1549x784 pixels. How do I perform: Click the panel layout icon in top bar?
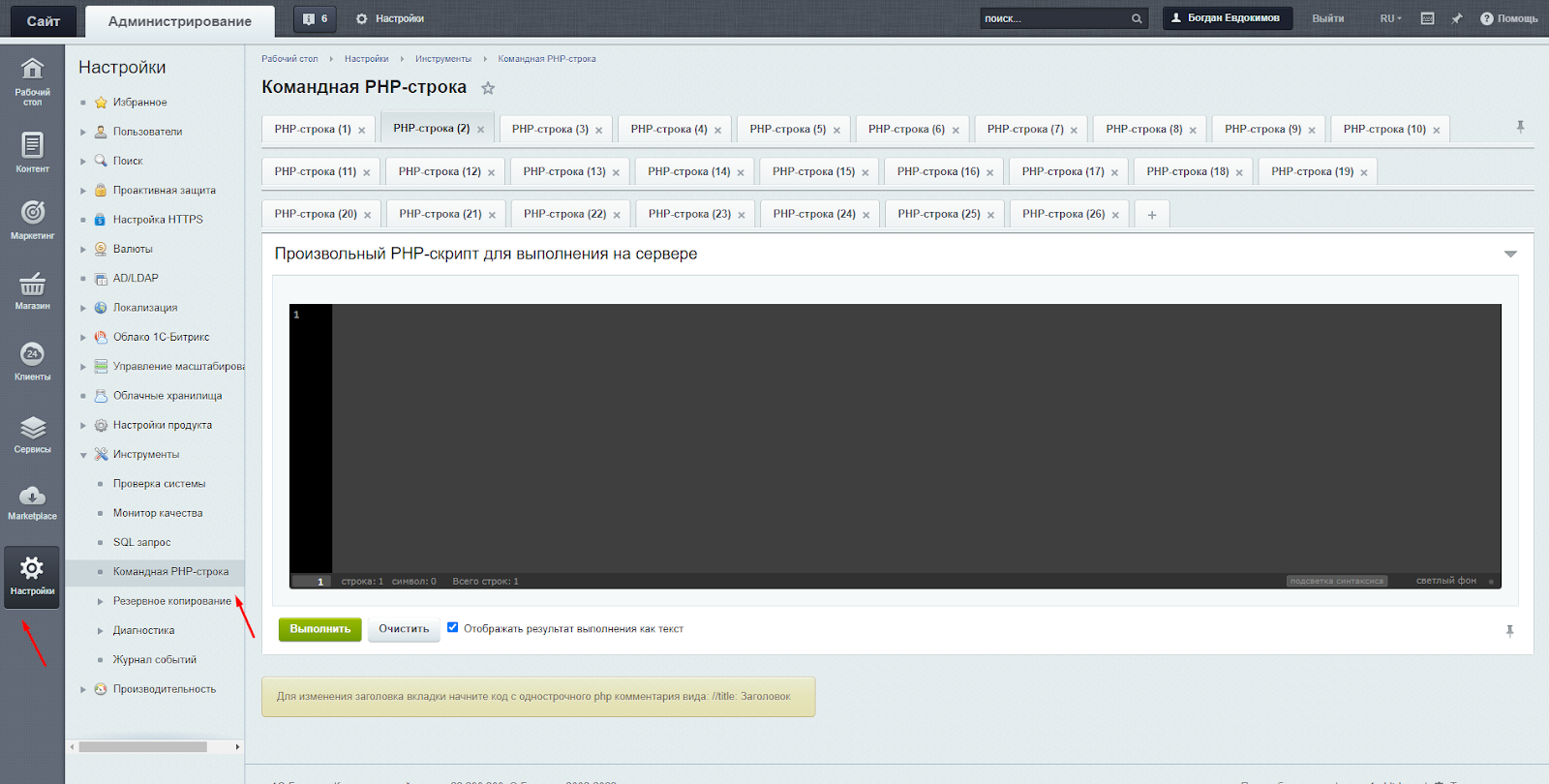click(1427, 18)
